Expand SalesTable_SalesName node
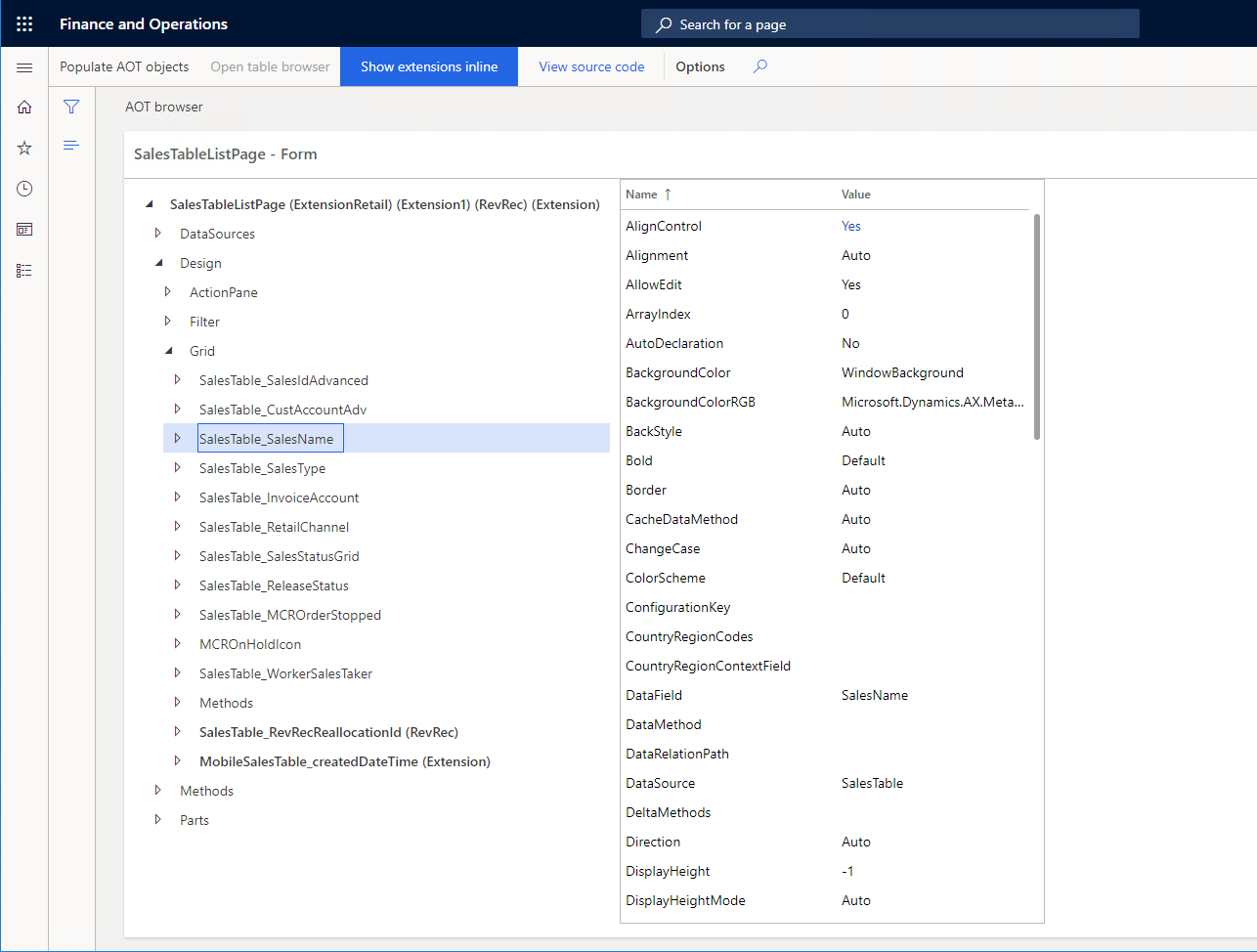The width and height of the screenshot is (1257, 952). tap(178, 439)
